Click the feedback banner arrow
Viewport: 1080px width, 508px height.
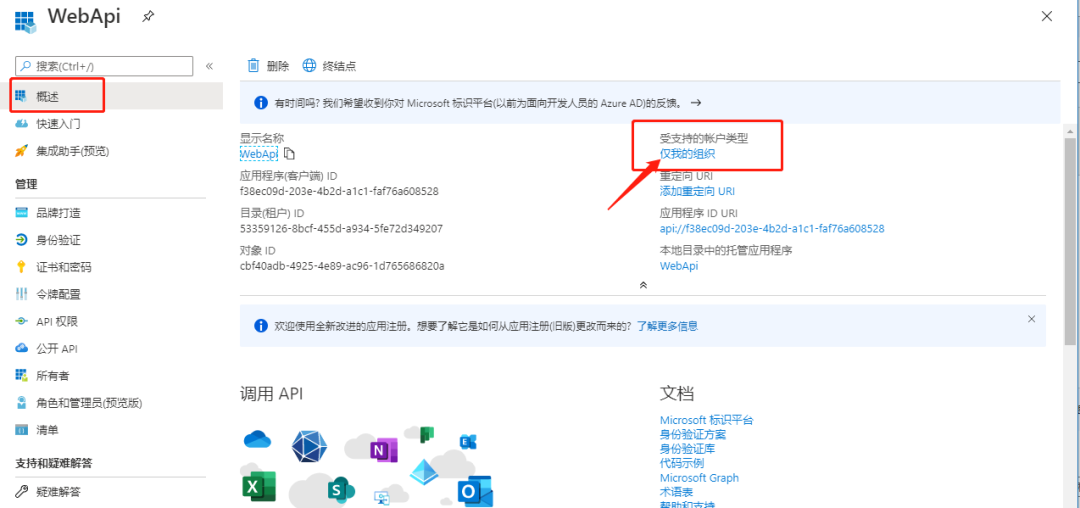(696, 103)
